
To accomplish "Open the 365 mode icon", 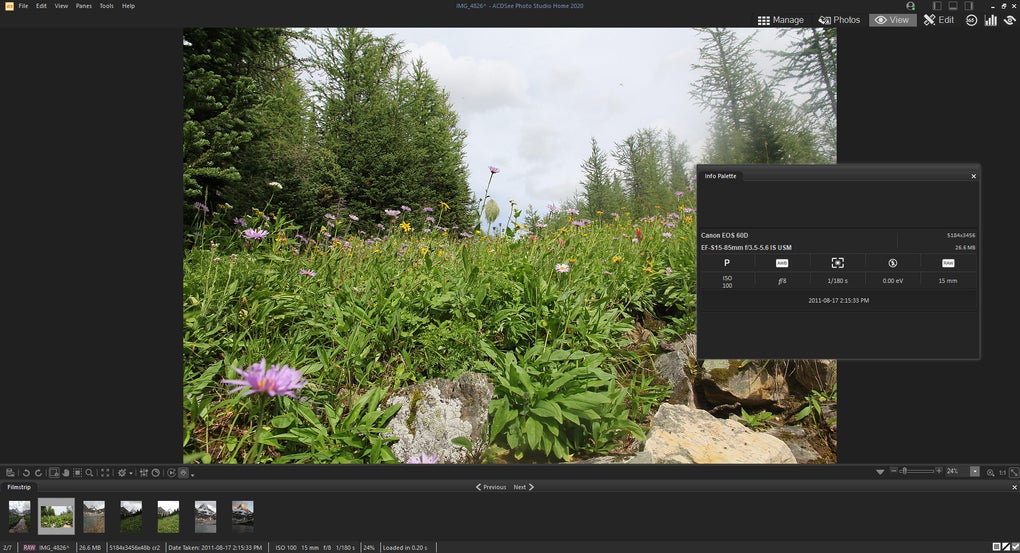I will pos(971,20).
